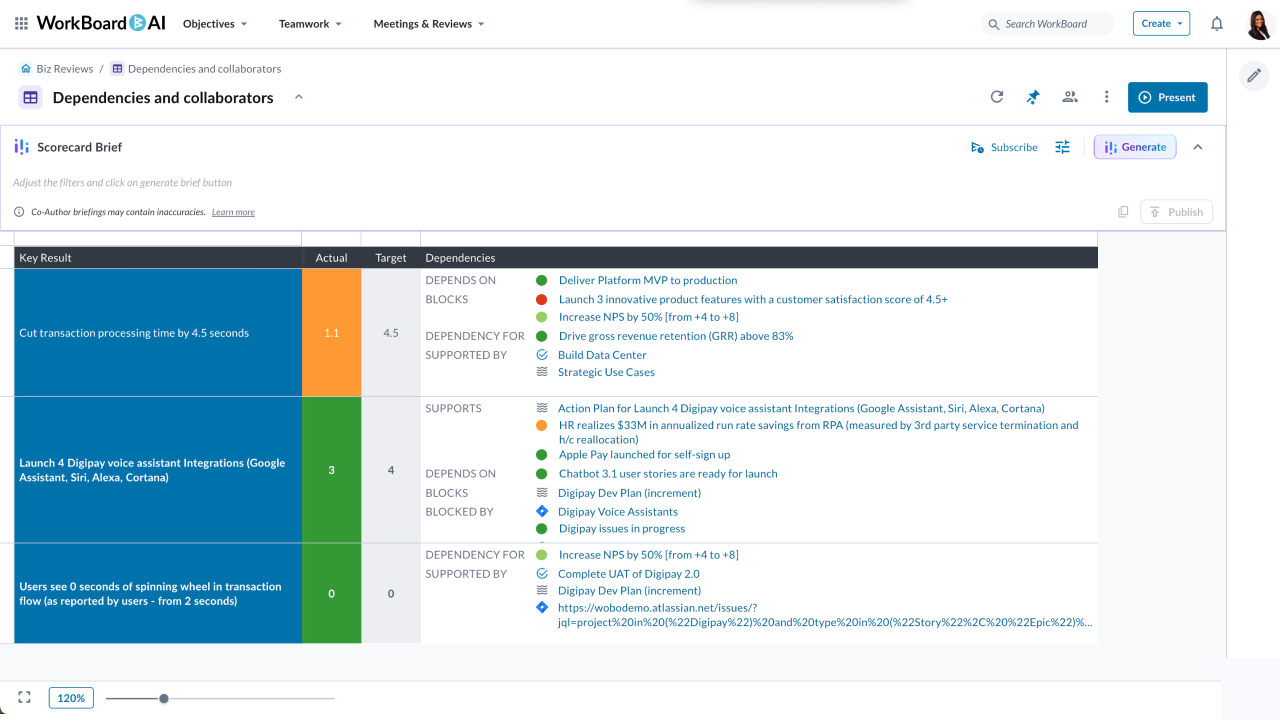Open Drive gross revenue retention (GRR) link

pyautogui.click(x=676, y=336)
